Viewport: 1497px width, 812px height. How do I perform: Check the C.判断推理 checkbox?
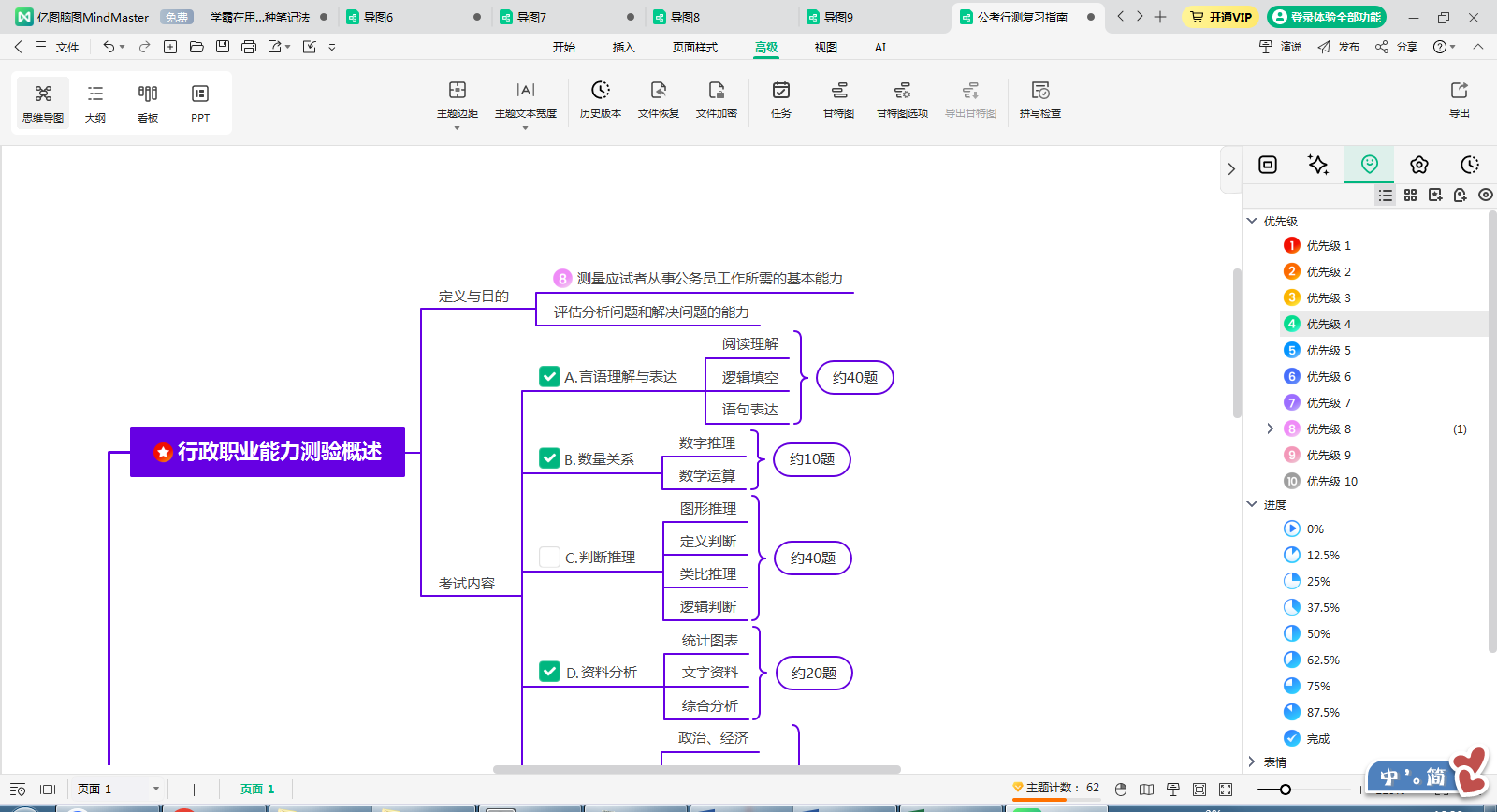pyautogui.click(x=549, y=557)
